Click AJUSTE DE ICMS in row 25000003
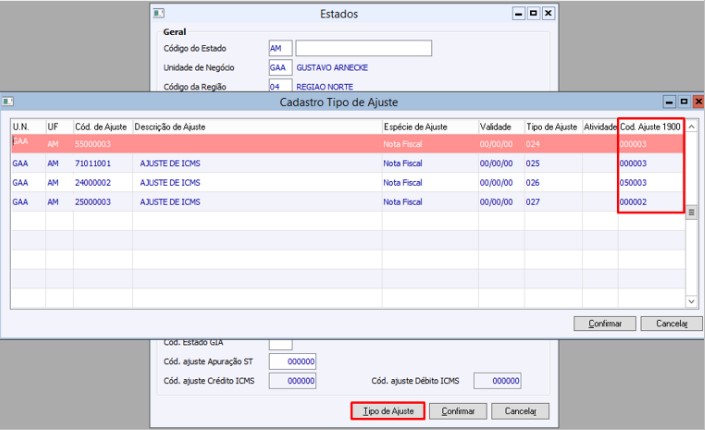 click(x=170, y=202)
